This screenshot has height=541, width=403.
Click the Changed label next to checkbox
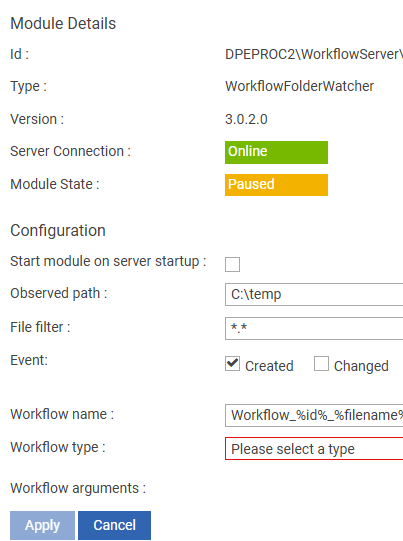coord(361,366)
